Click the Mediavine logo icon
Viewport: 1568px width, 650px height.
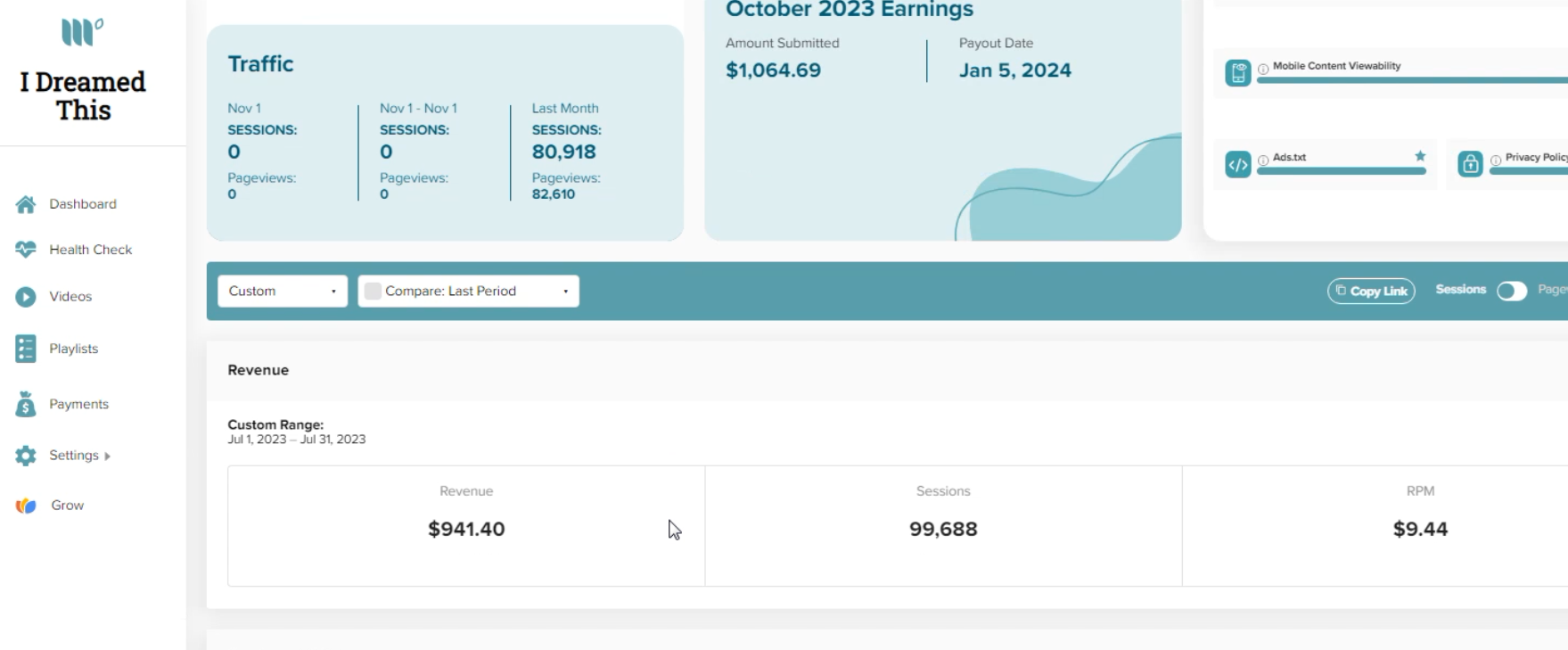(x=82, y=32)
